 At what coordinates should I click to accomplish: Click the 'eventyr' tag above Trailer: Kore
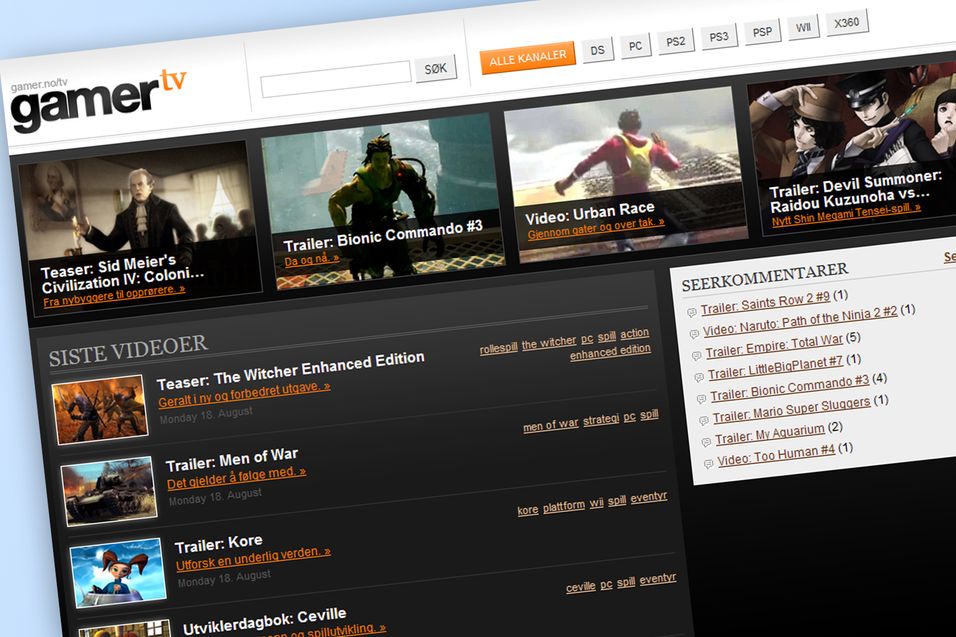(649, 497)
